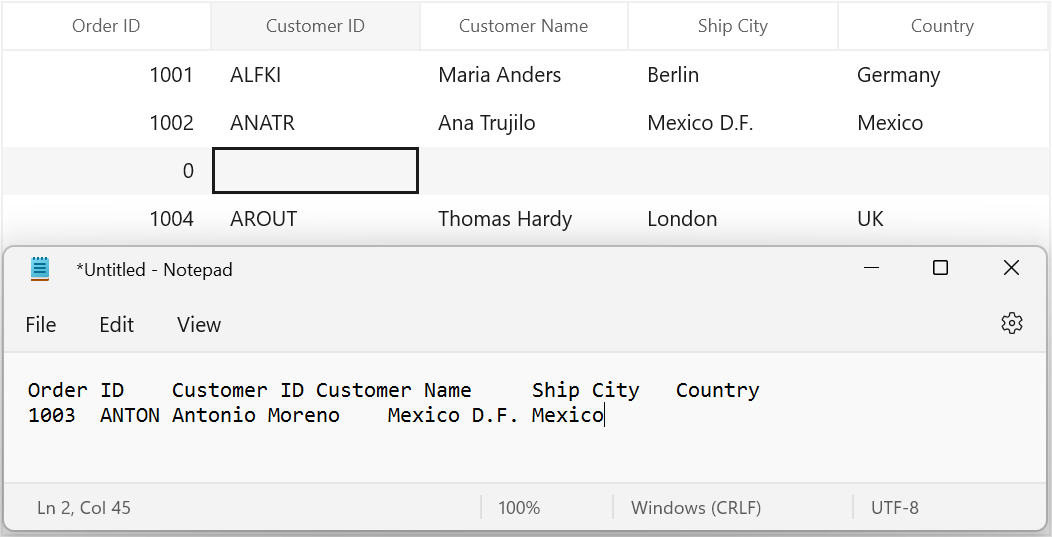This screenshot has width=1052, height=537.
Task: Select the ANATR customer ID cell
Action: click(x=315, y=123)
